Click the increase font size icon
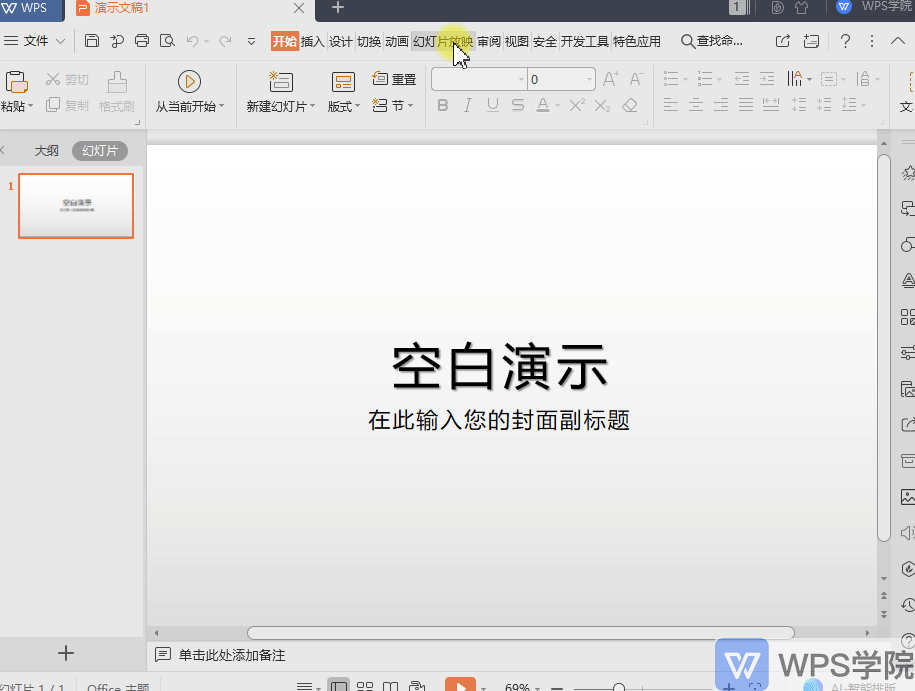The width and height of the screenshot is (915, 691). click(610, 79)
